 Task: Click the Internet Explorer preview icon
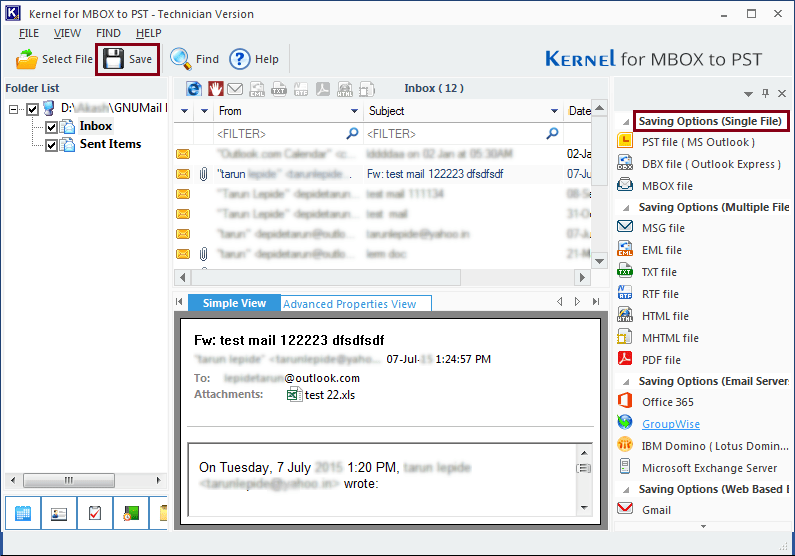point(194,89)
